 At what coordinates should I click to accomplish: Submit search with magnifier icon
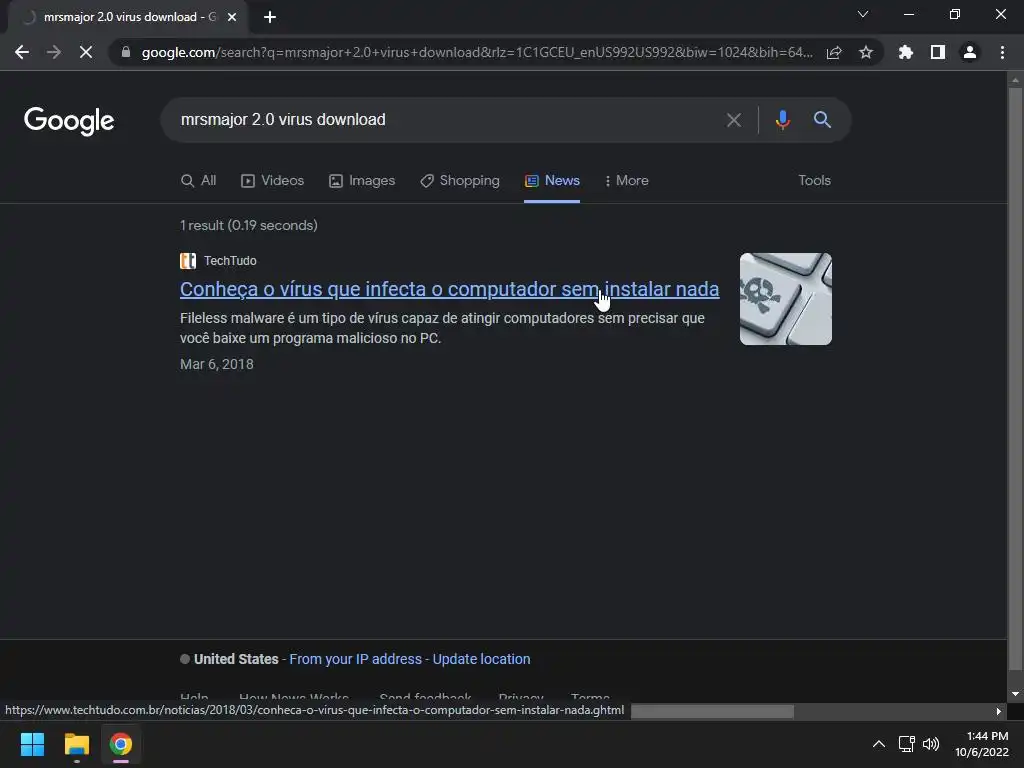(x=822, y=120)
